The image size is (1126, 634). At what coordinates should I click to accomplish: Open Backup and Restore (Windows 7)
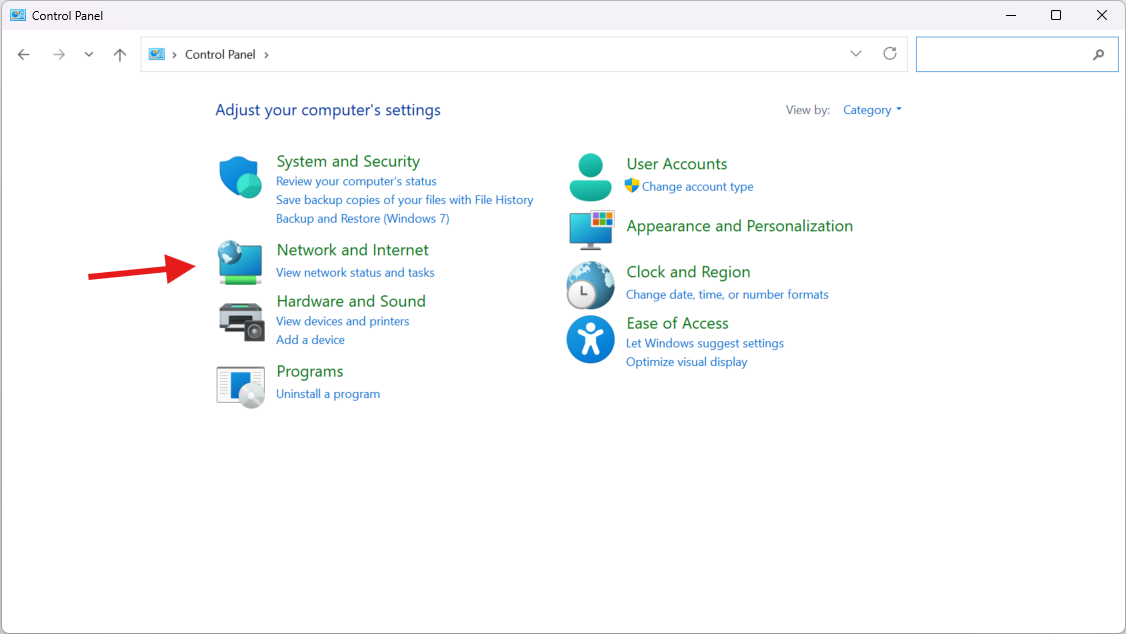point(363,218)
